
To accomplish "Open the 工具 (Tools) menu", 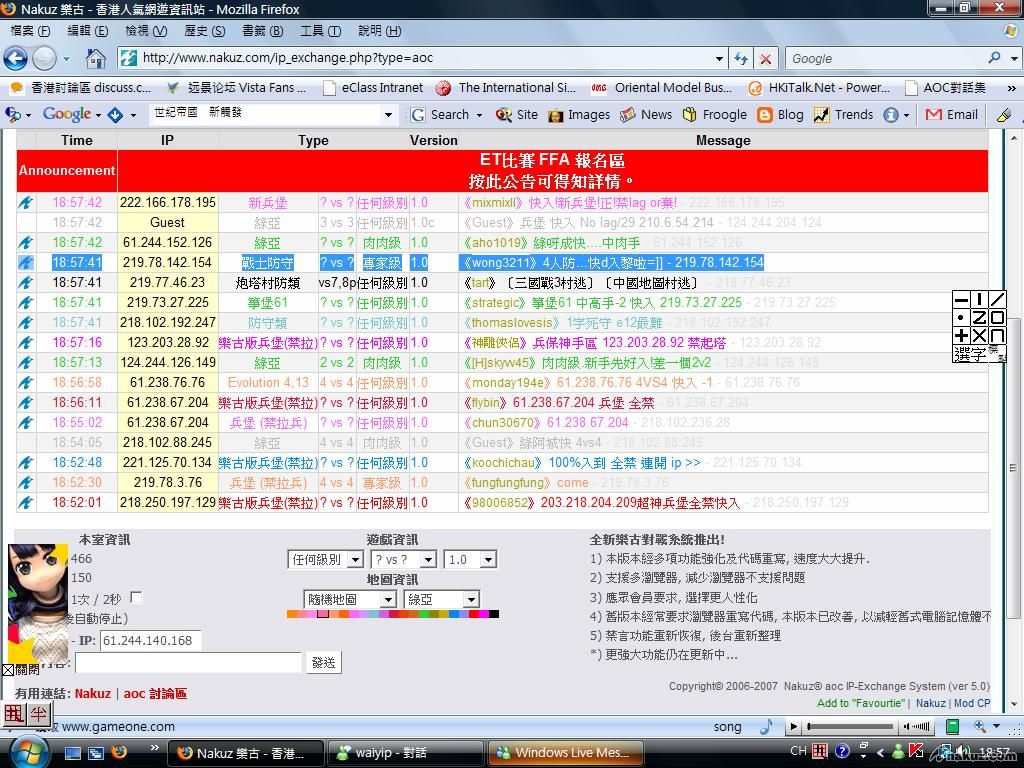I will click(320, 31).
